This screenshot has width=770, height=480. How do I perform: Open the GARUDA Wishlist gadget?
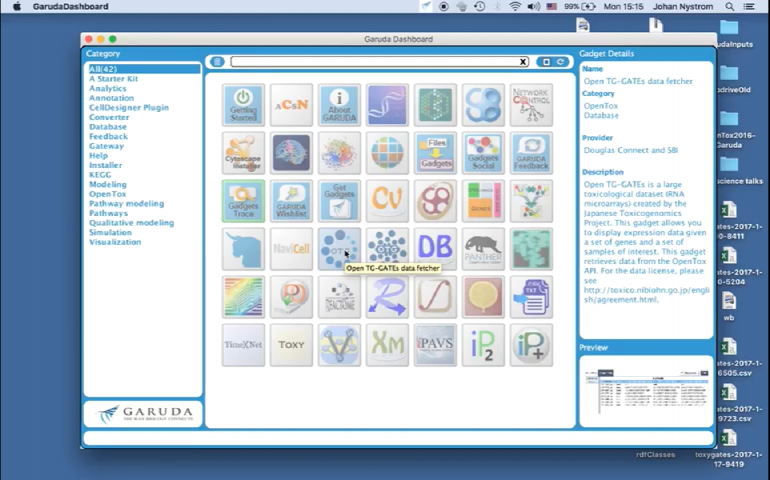291,201
